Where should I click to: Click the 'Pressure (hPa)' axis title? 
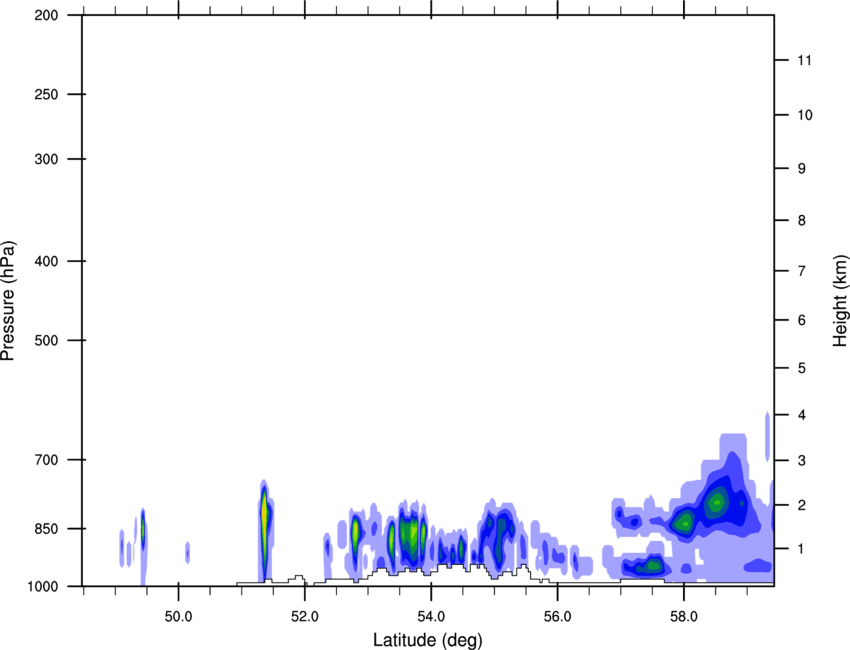[8, 301]
